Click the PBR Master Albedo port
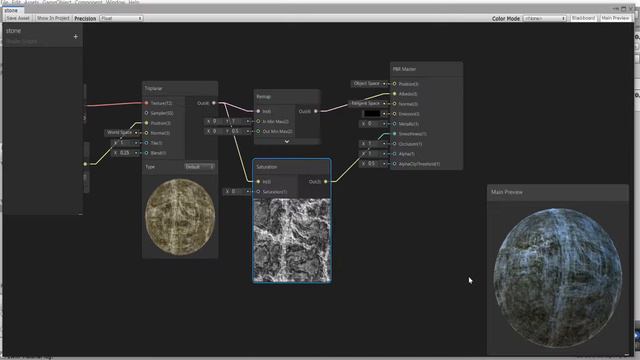 click(394, 94)
